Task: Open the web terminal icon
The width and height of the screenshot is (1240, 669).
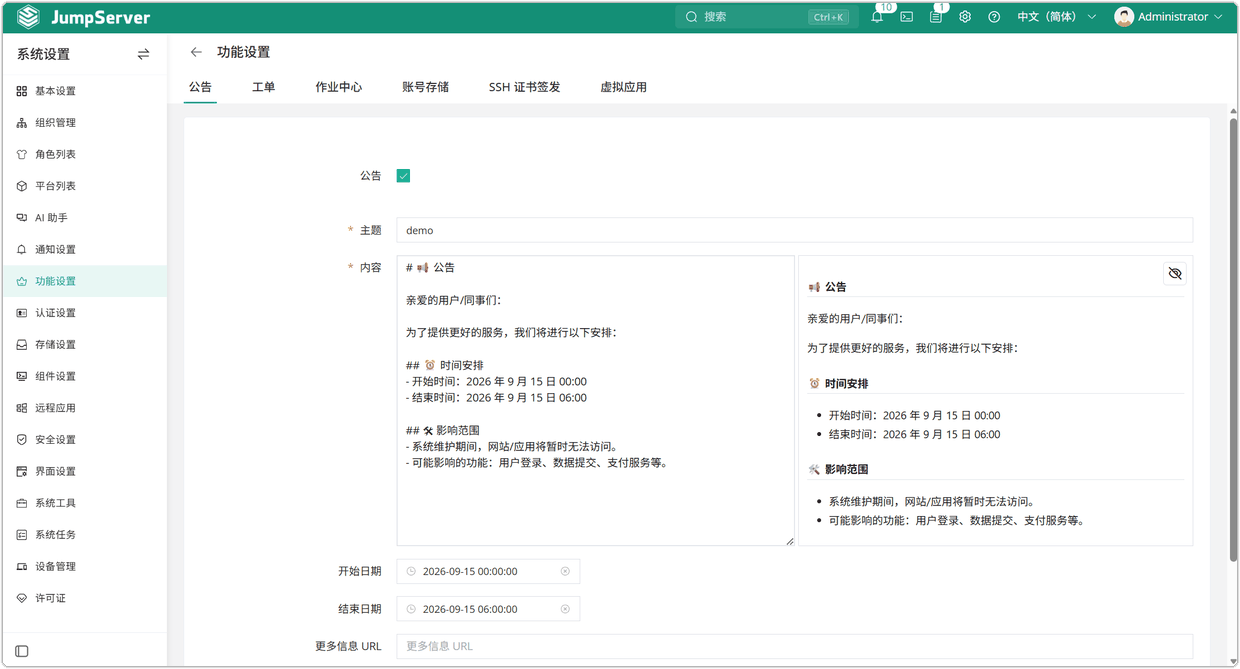Action: (x=906, y=17)
